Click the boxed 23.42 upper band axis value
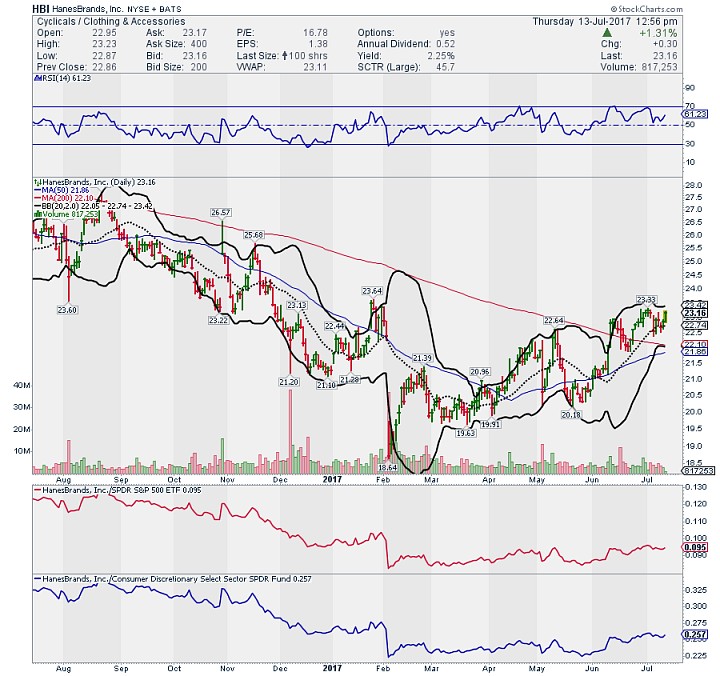Screen dimensions: 720x676 pyautogui.click(x=696, y=305)
